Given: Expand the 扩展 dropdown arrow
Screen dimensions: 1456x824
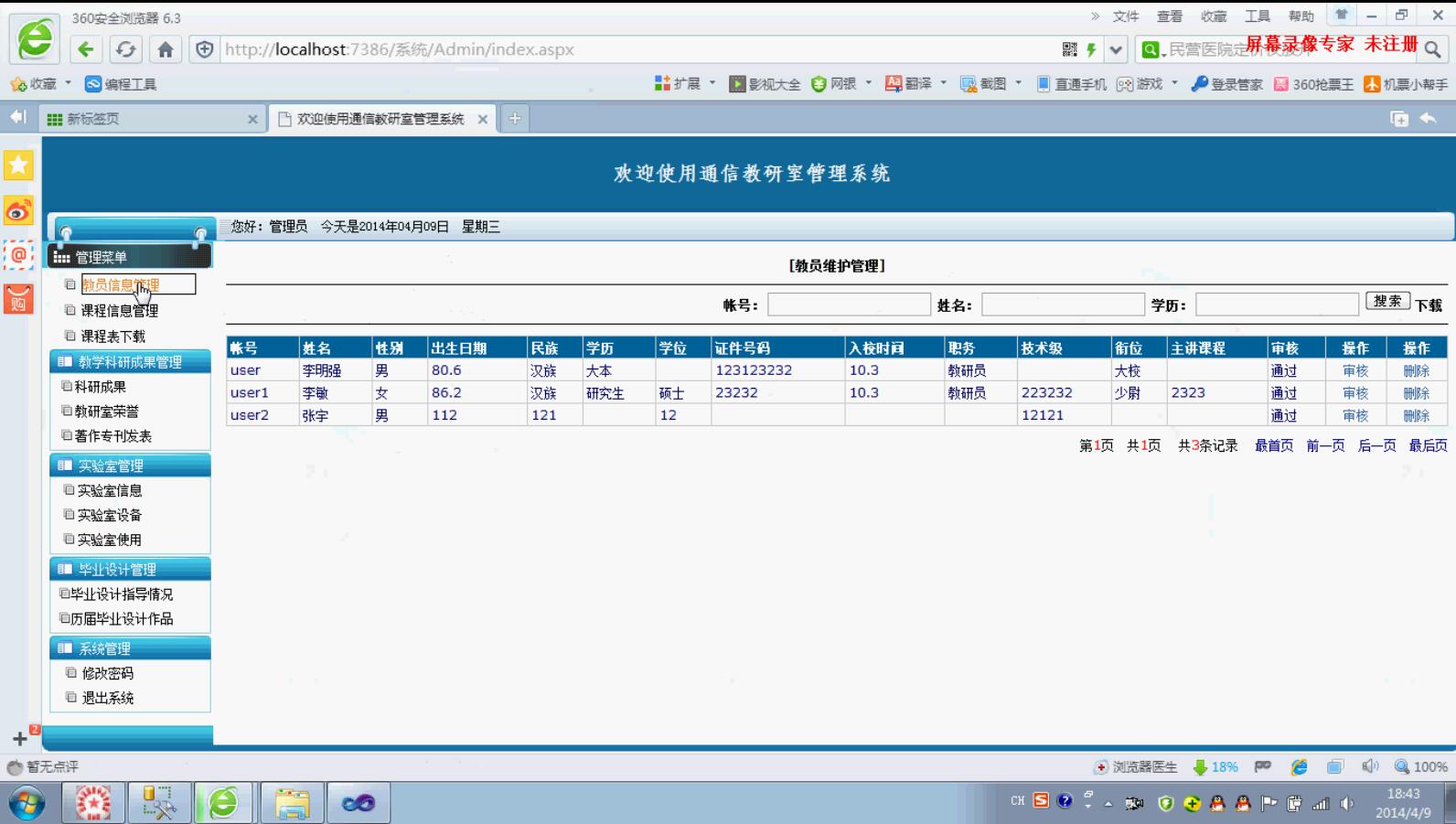Looking at the screenshot, I should pos(712,83).
